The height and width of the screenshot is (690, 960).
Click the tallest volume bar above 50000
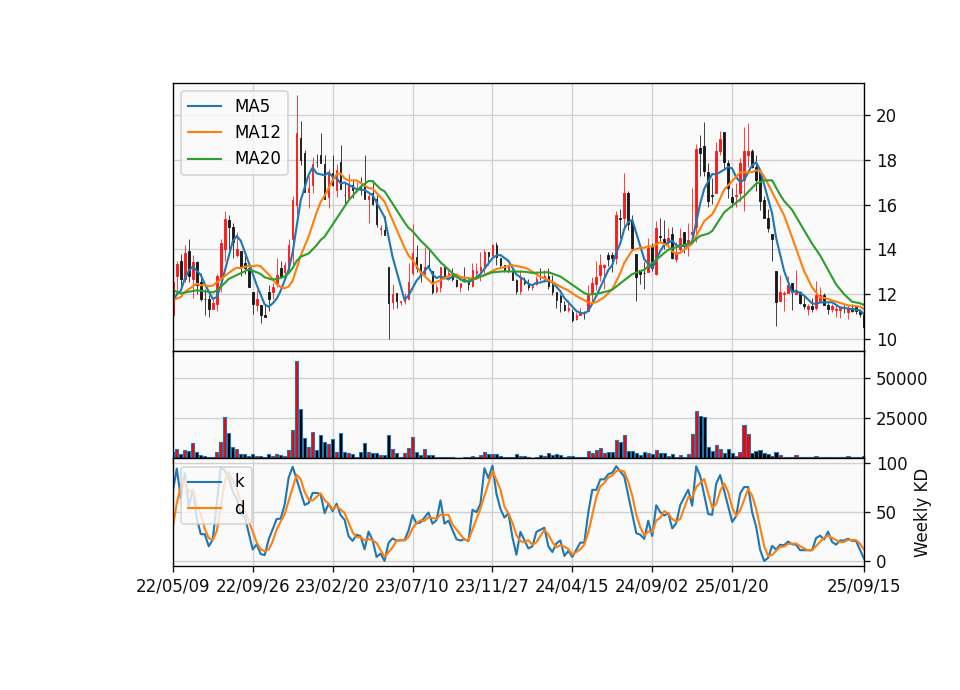297,410
